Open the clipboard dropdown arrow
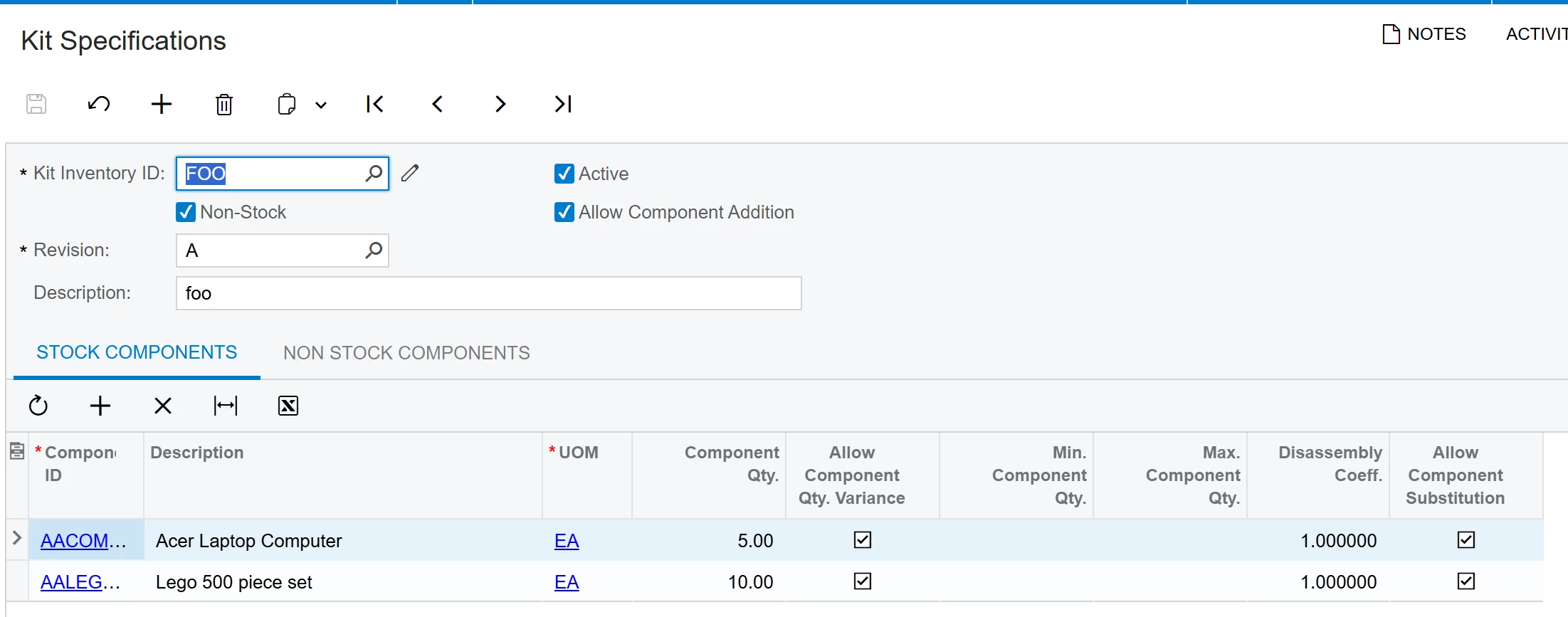1568x617 pixels. click(x=321, y=105)
